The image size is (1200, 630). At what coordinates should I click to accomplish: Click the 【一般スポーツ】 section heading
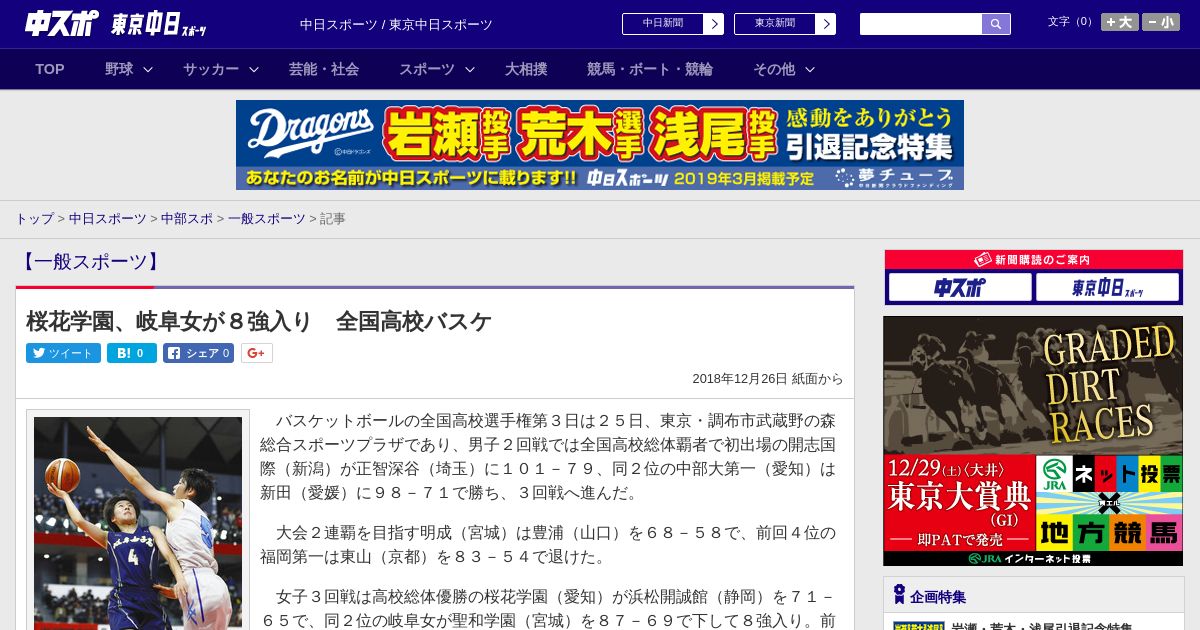[90, 262]
